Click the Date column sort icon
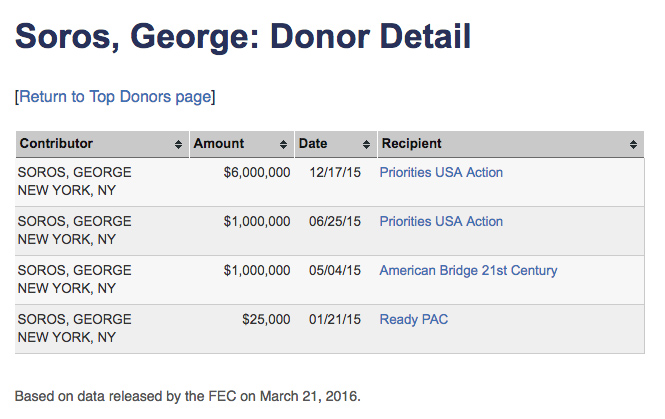 [x=367, y=144]
